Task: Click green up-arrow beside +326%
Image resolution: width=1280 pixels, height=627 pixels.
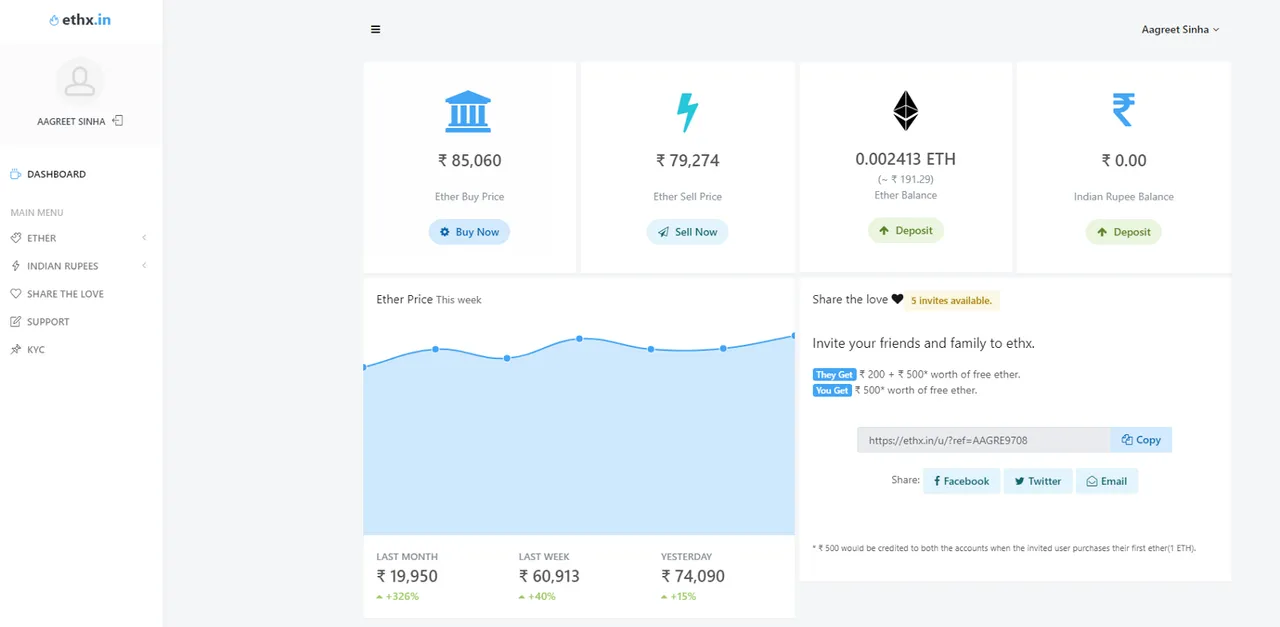Action: (380, 597)
